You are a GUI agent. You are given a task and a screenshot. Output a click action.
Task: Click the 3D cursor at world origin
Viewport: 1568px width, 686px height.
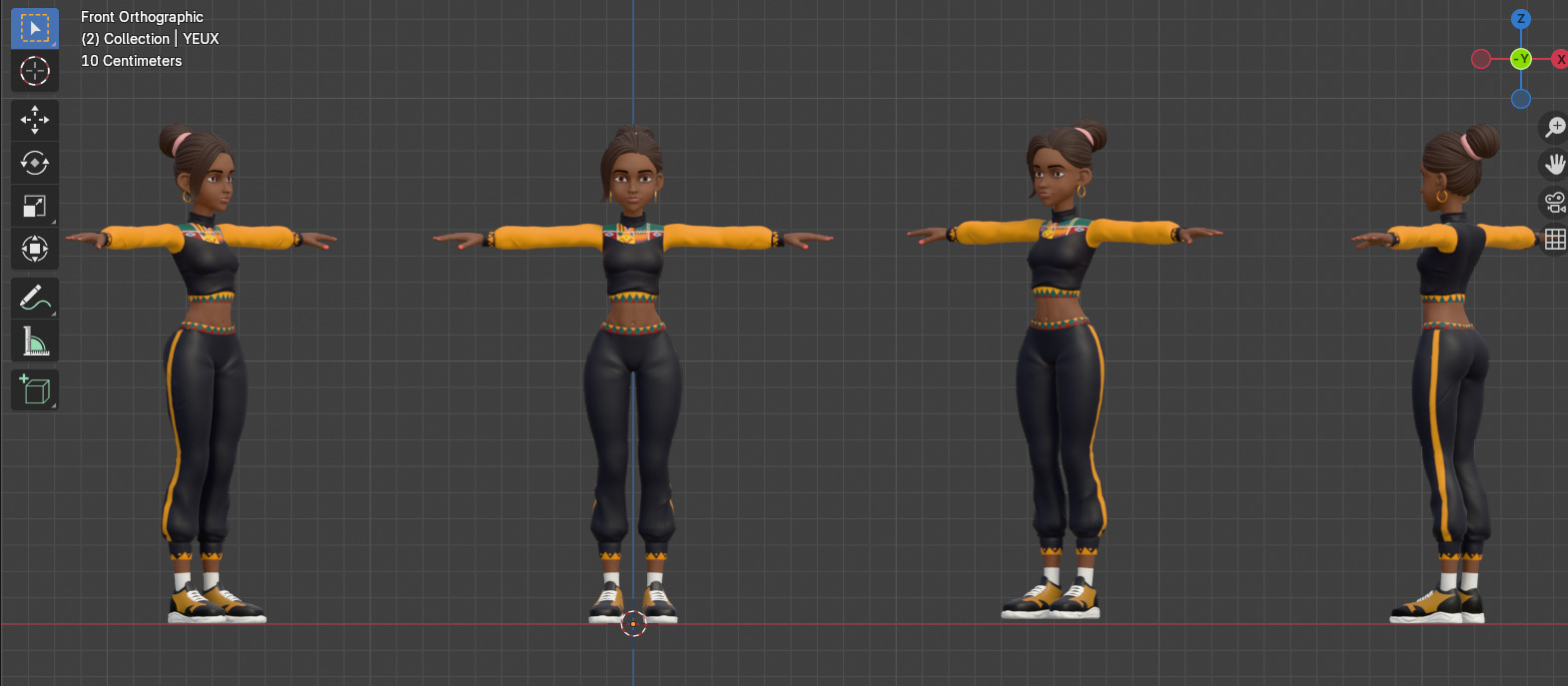click(633, 624)
